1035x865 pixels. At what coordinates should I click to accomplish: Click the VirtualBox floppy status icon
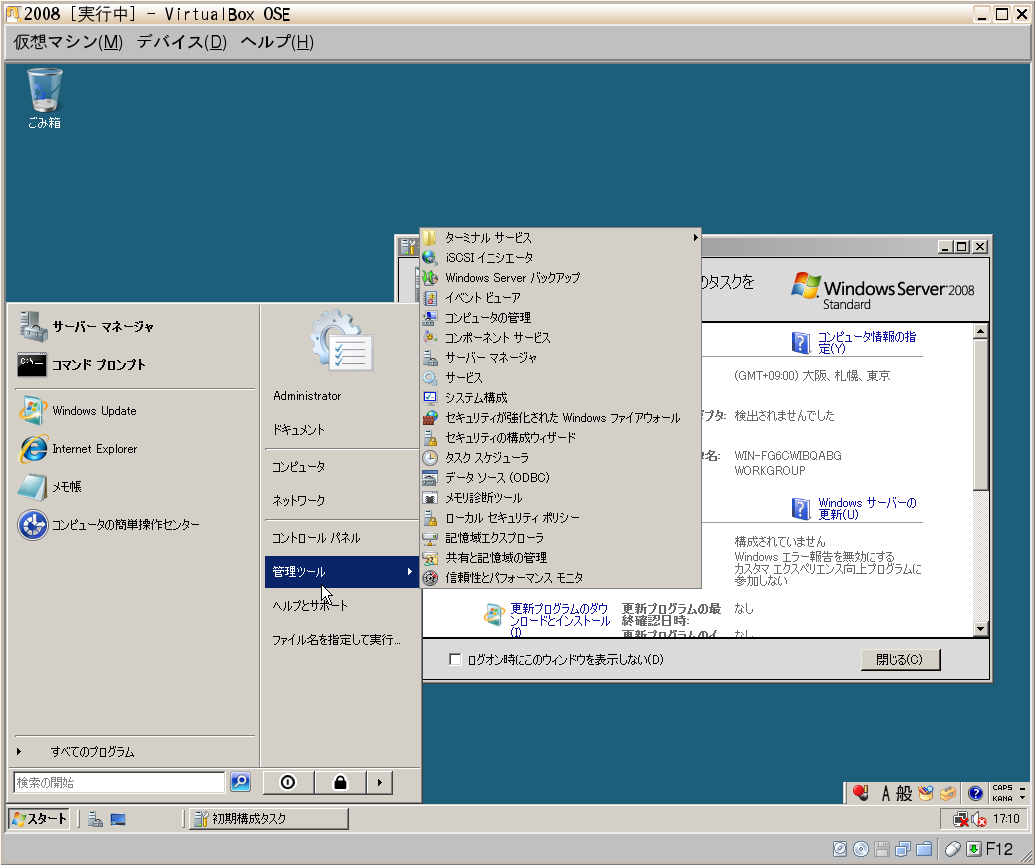882,849
